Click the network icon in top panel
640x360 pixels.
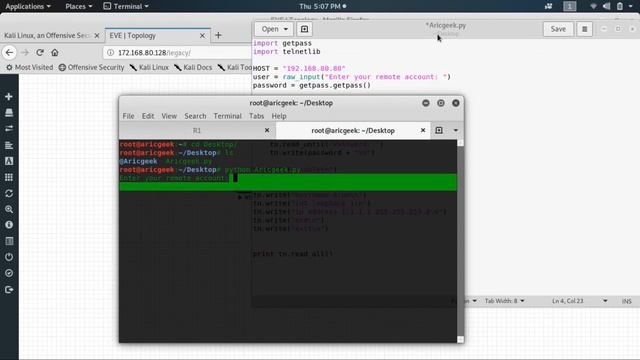[x=593, y=6]
